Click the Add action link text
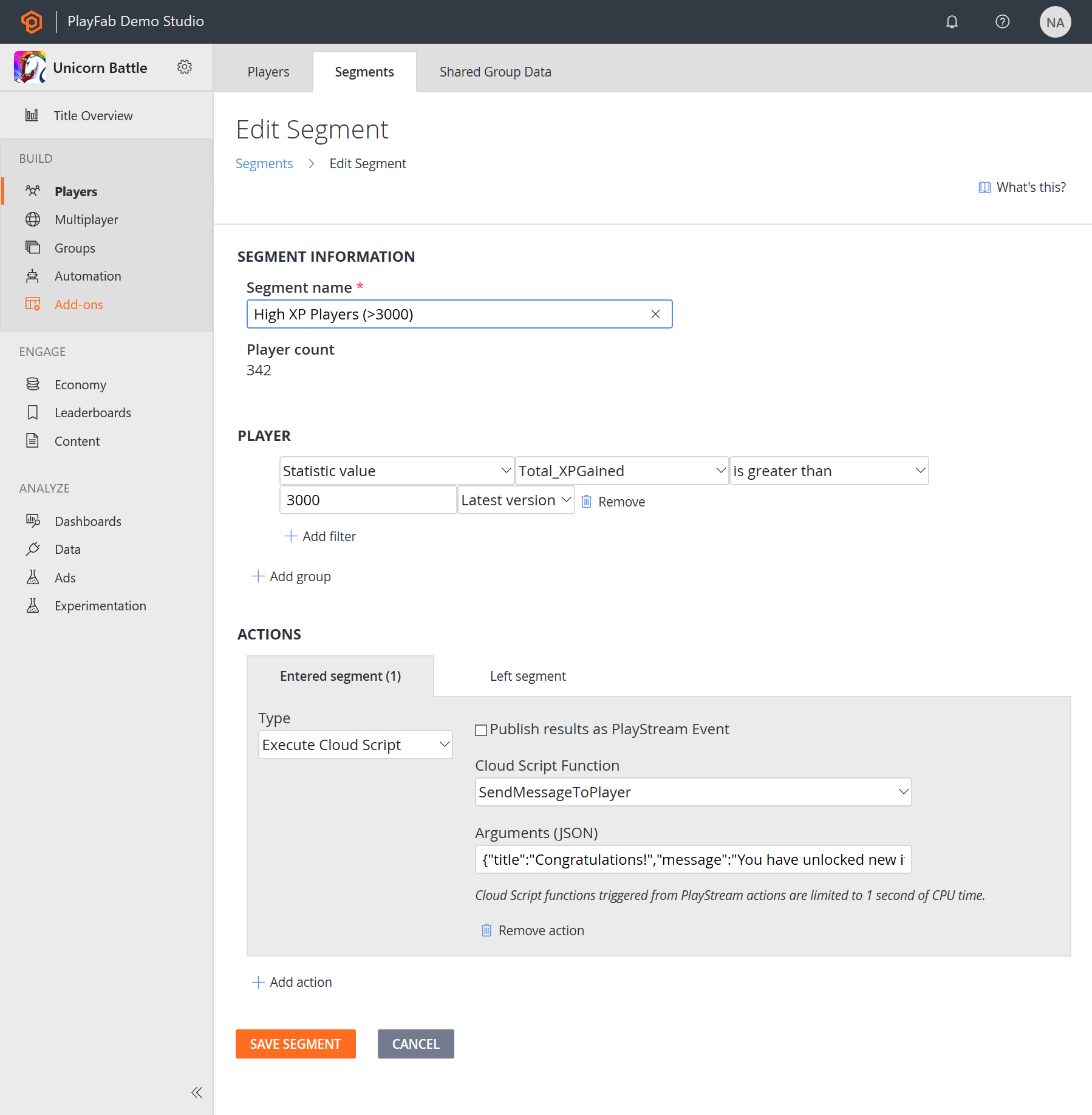The image size is (1092, 1115). click(x=301, y=982)
